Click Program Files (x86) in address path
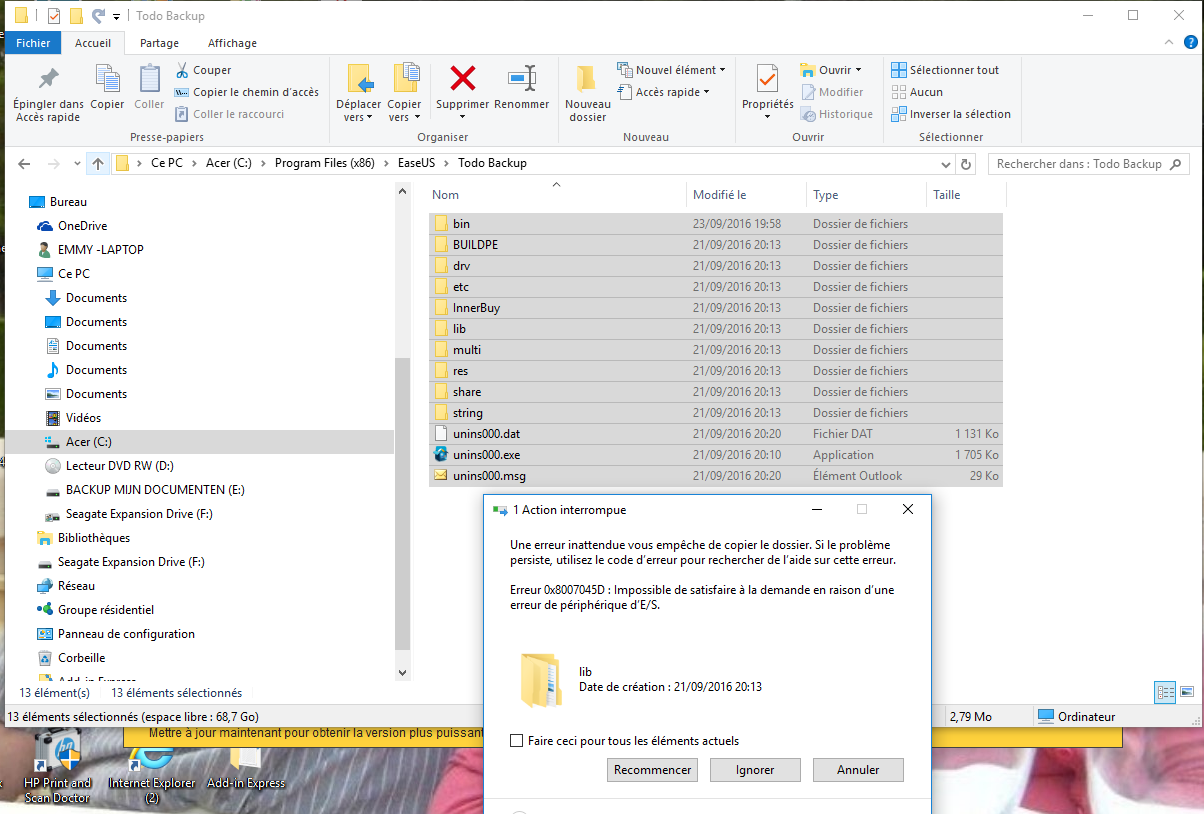Viewport: 1204px width, 814px height. (325, 163)
